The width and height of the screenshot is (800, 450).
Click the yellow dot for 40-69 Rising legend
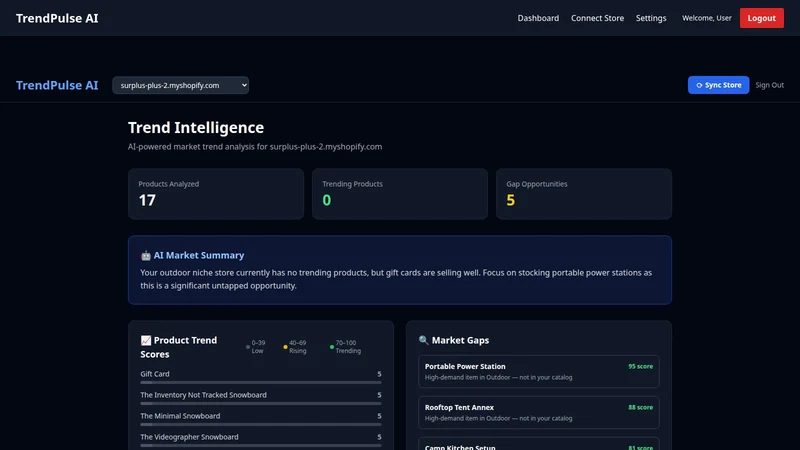pos(285,347)
